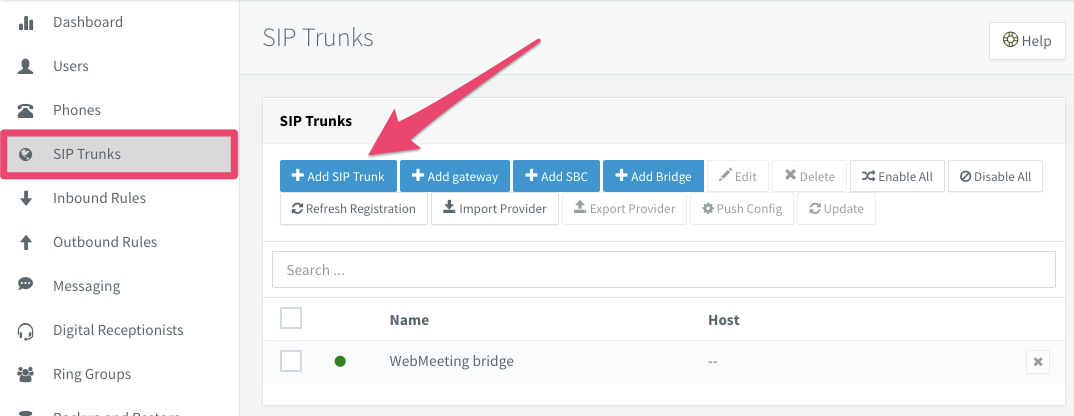Click the Messaging speech bubble icon
Image resolution: width=1074 pixels, height=416 pixels.
(26, 286)
